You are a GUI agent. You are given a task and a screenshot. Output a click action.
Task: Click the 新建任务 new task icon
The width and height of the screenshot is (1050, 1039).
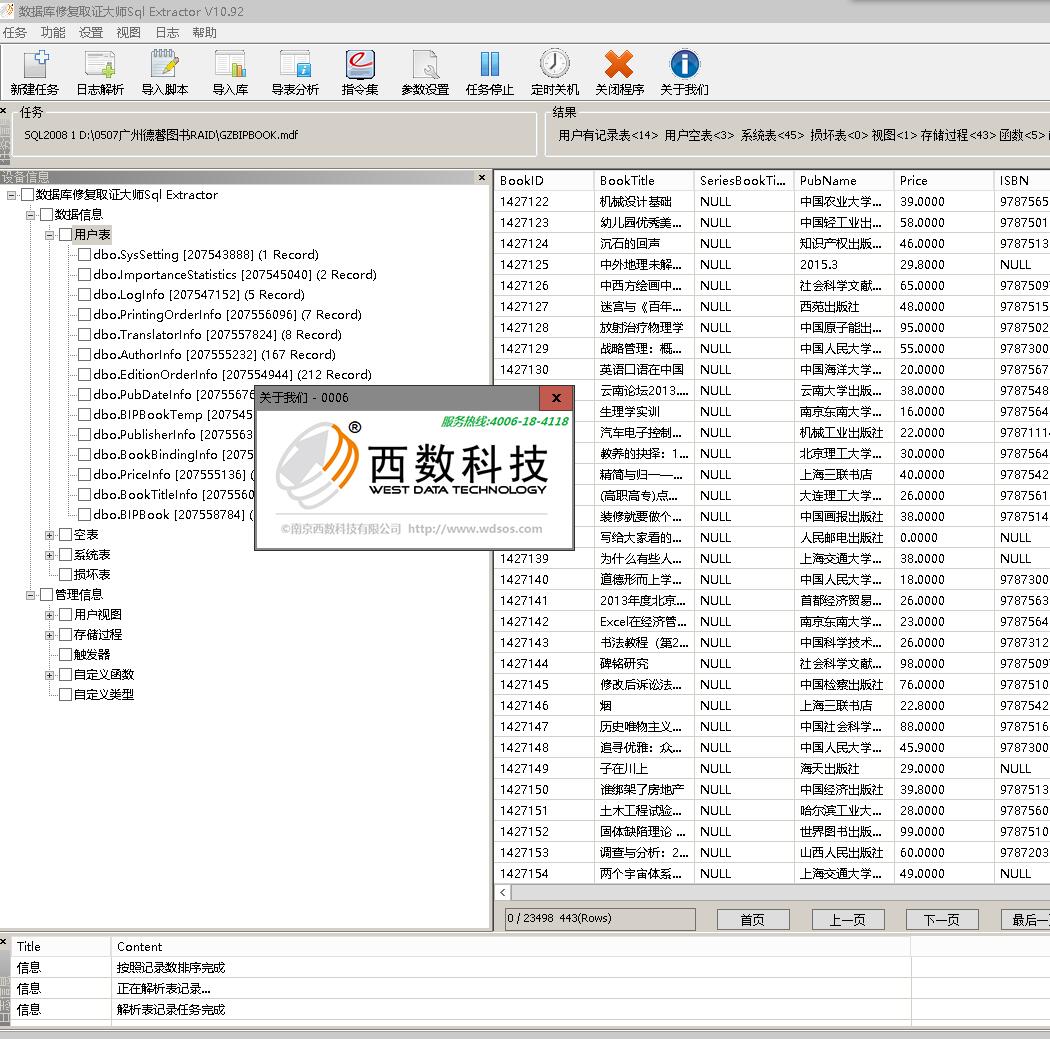click(x=35, y=65)
